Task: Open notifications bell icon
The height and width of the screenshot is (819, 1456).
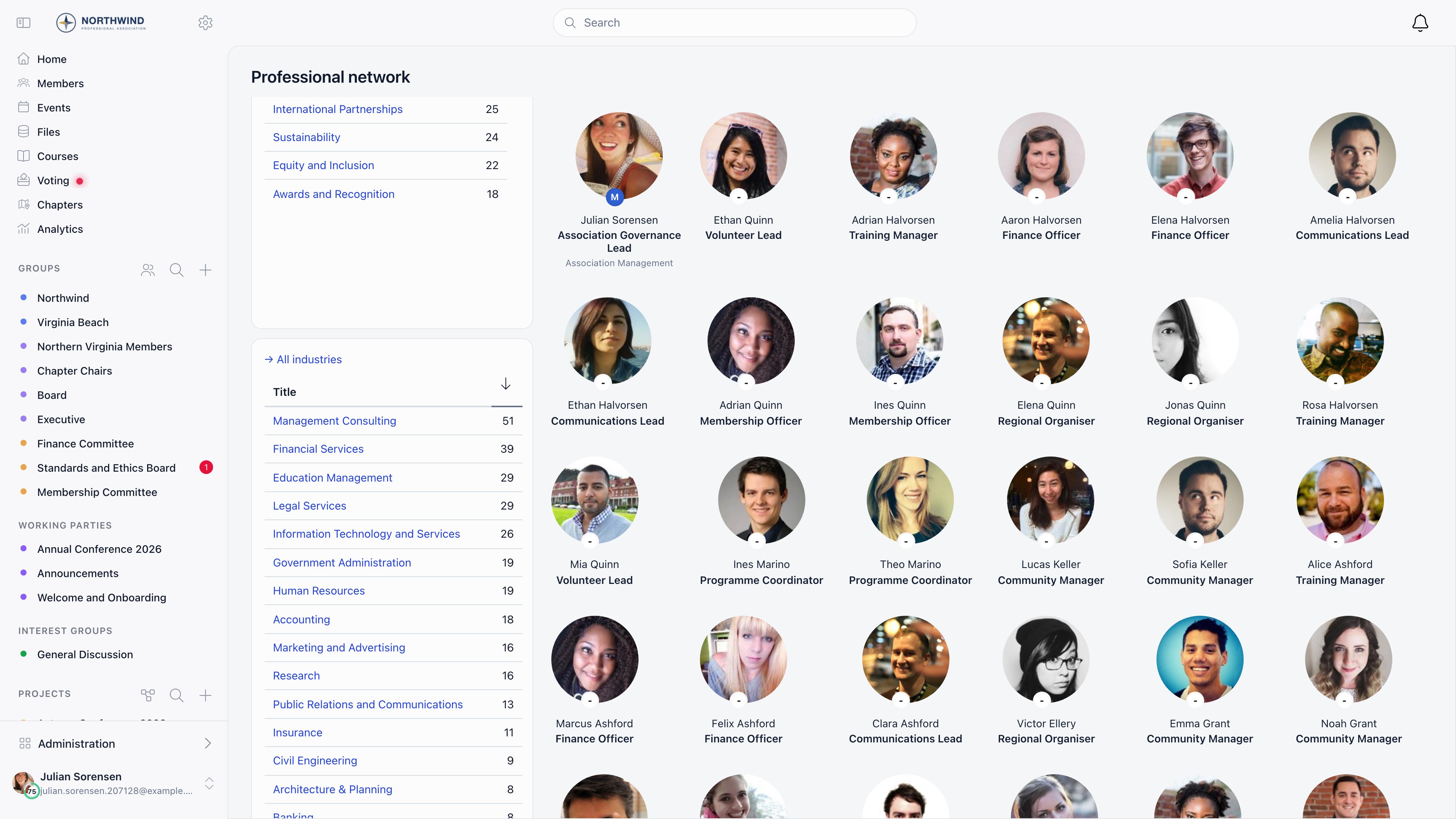Action: point(1420,23)
